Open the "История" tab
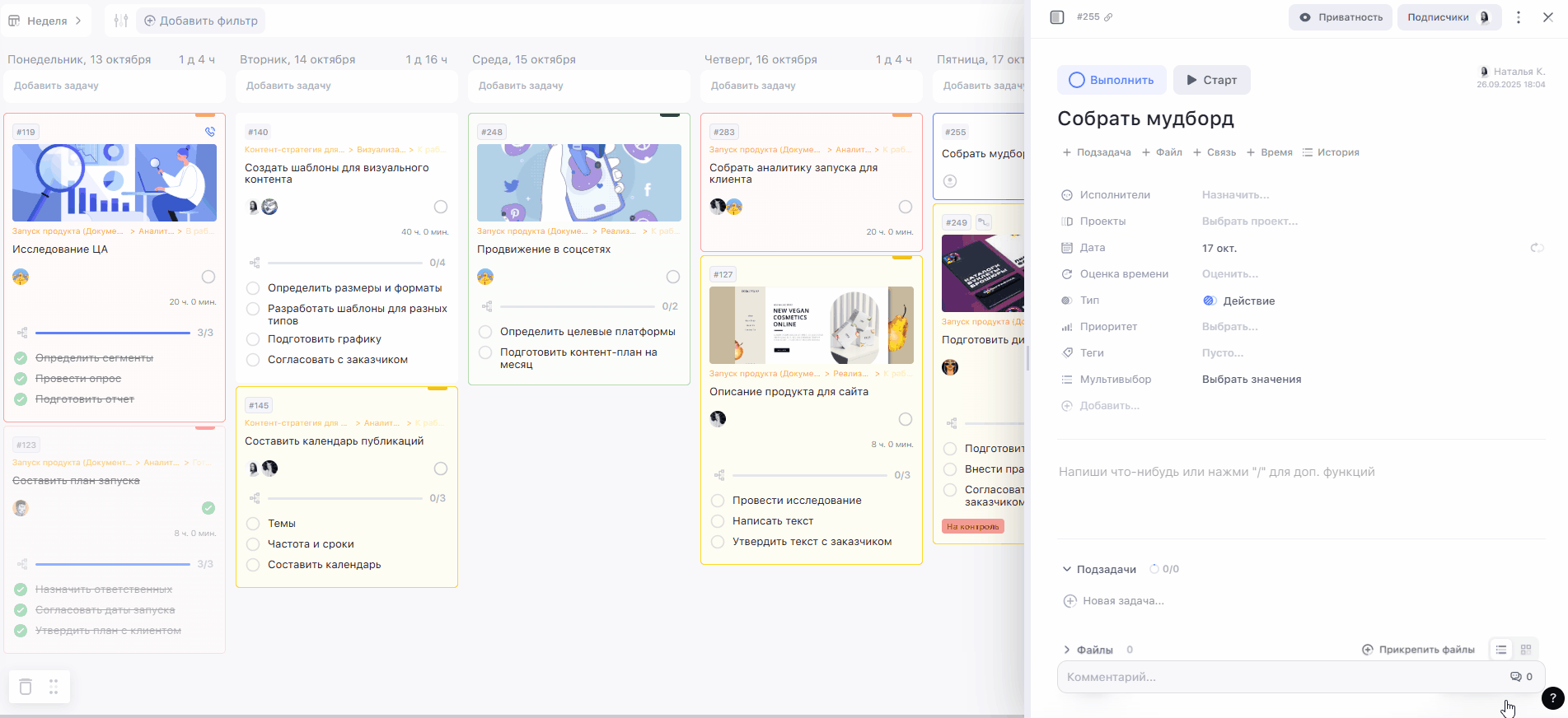The image size is (1568, 718). (1331, 152)
